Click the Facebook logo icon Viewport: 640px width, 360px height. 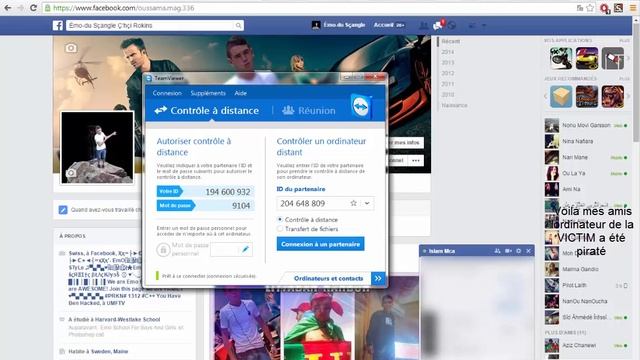pyautogui.click(x=58, y=25)
